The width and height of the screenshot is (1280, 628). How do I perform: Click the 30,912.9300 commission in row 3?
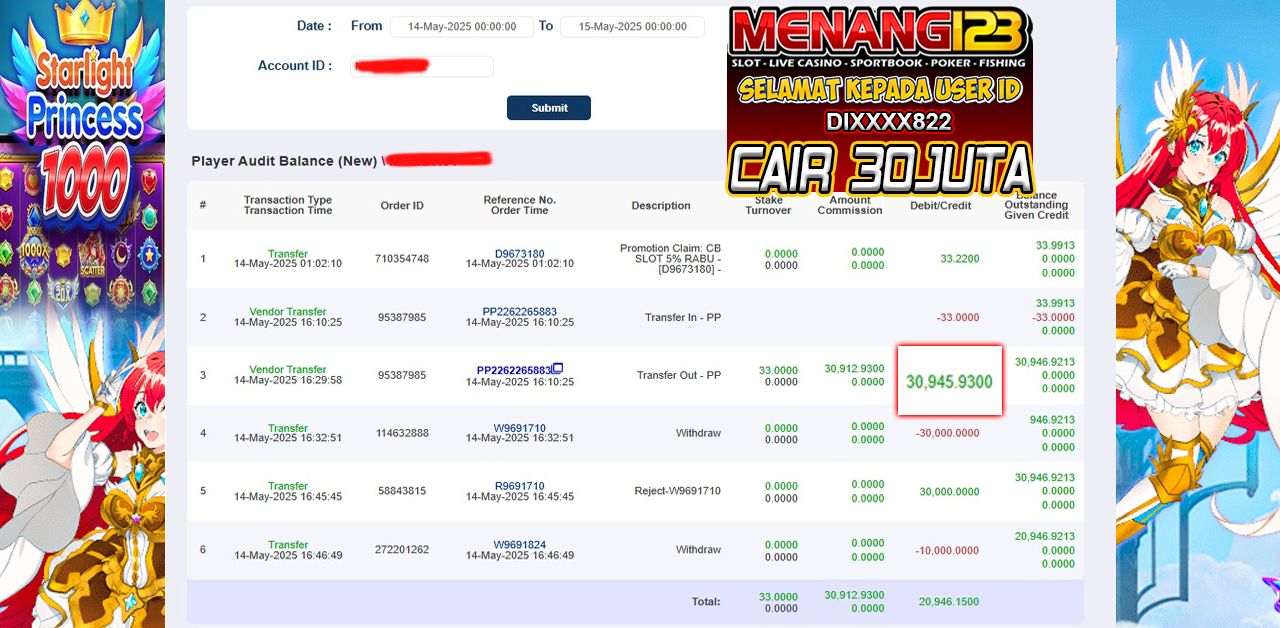click(x=854, y=368)
